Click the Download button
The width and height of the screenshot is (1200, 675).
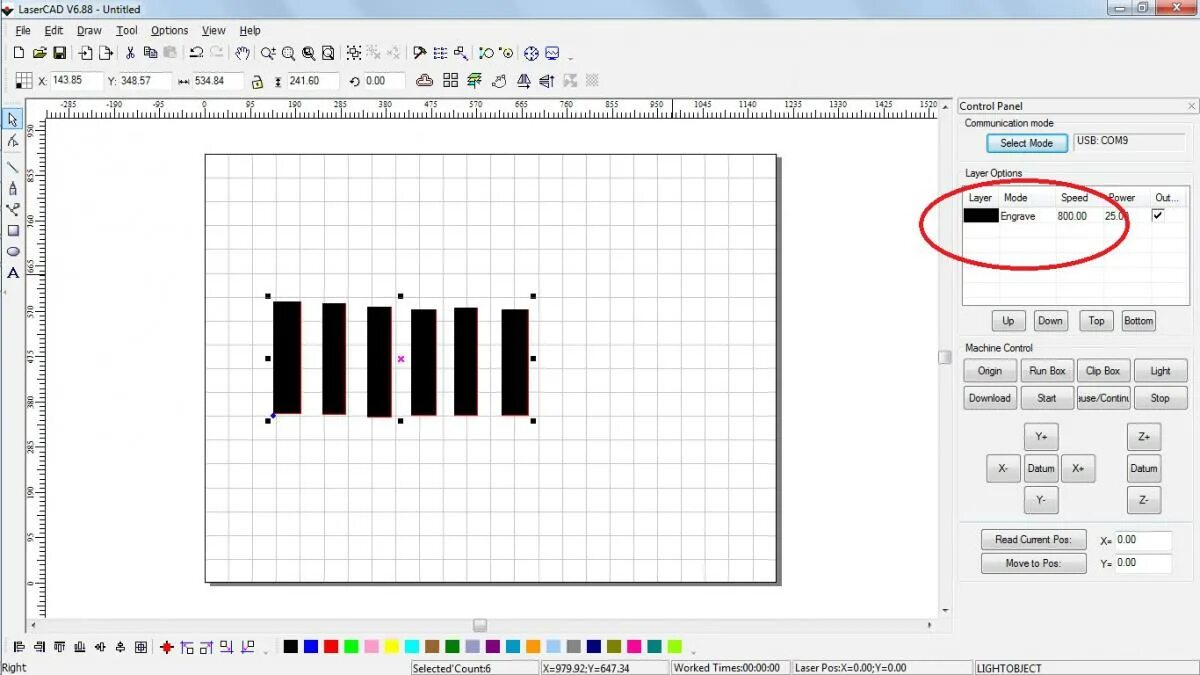tap(990, 398)
